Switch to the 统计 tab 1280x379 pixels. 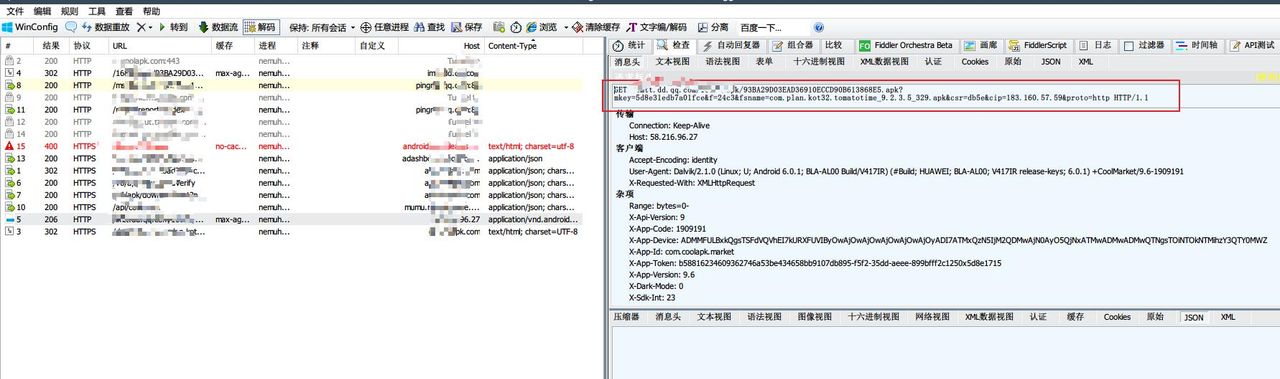pyautogui.click(x=629, y=45)
